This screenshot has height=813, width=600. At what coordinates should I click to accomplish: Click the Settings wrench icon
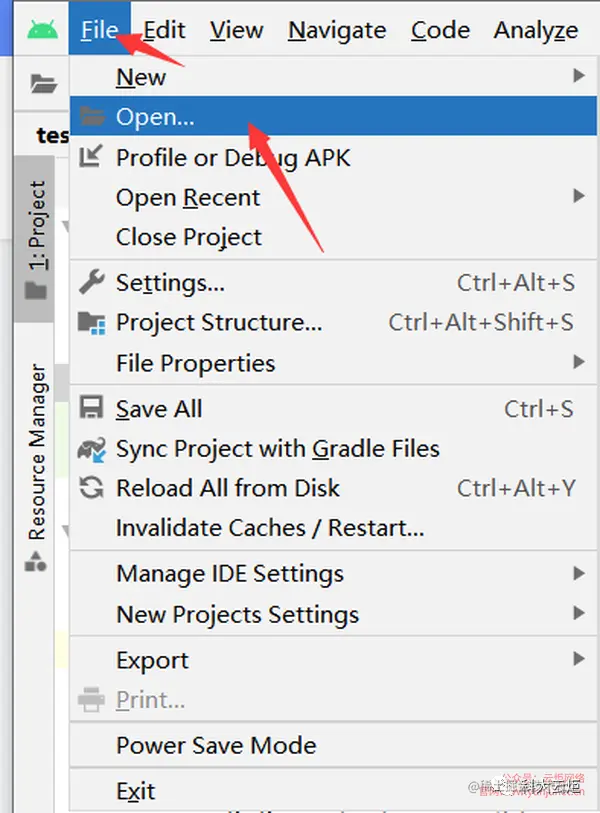point(92,283)
